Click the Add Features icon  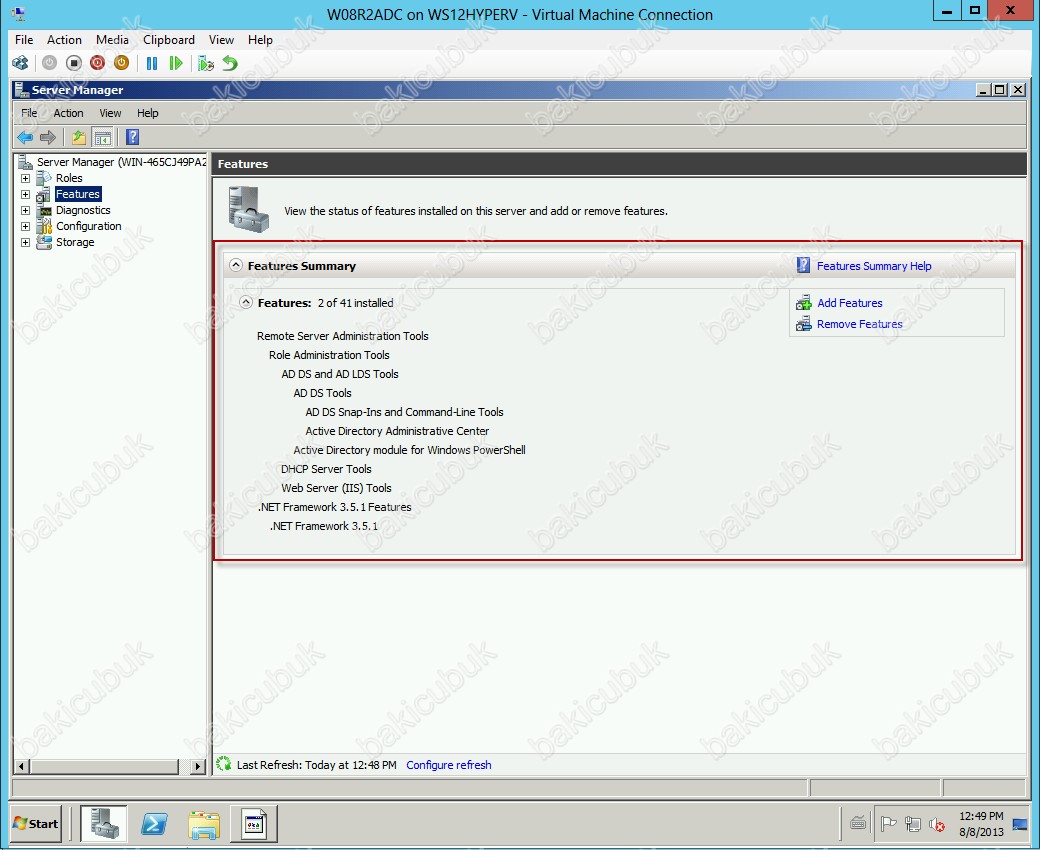coord(803,303)
